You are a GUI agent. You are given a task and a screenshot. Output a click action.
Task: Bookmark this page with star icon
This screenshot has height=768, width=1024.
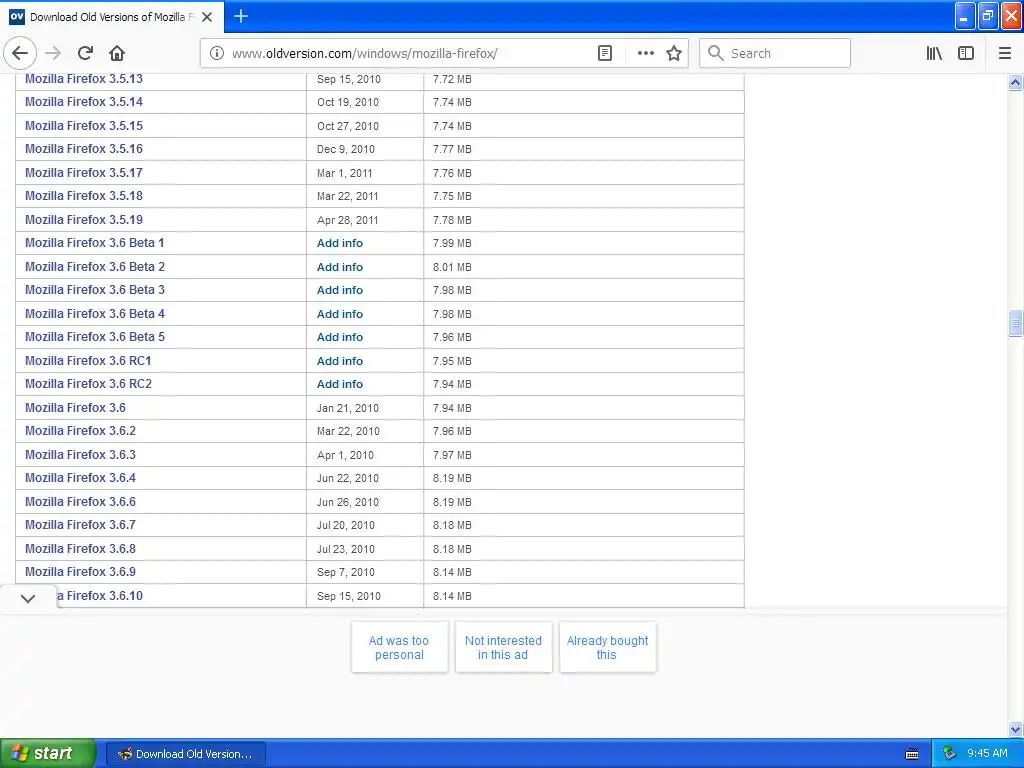click(674, 54)
